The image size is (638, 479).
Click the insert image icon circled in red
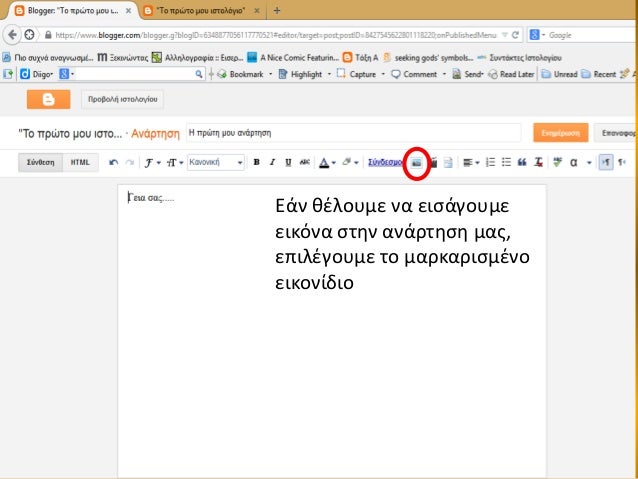[x=417, y=162]
